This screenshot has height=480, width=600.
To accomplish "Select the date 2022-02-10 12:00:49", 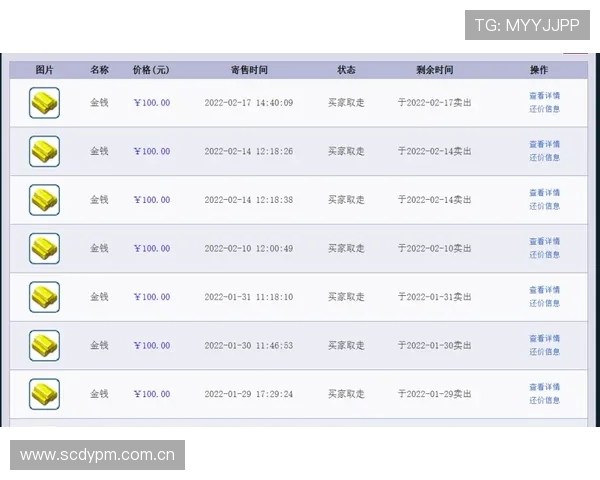I will [249, 249].
